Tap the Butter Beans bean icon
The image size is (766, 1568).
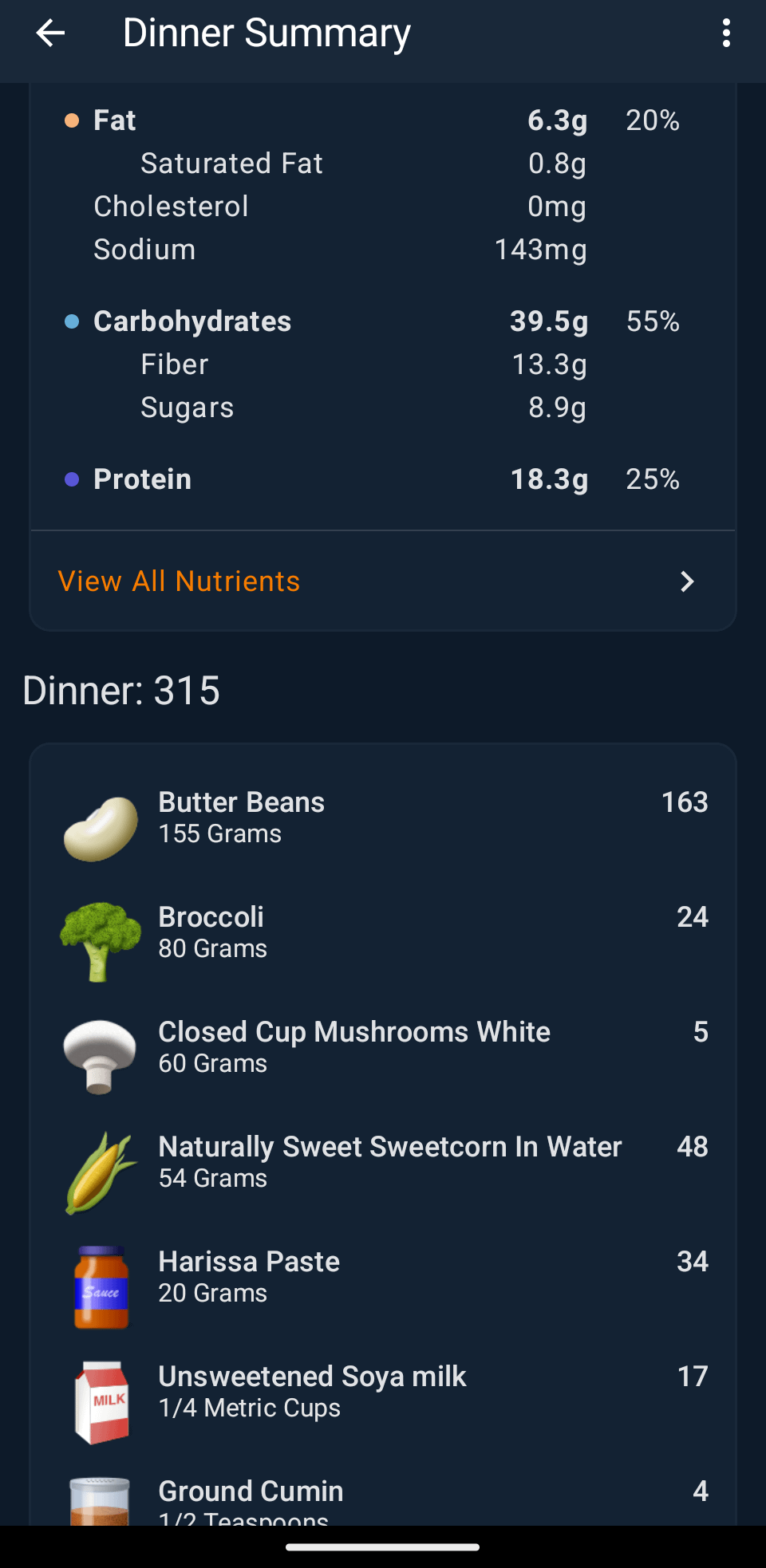tap(101, 828)
